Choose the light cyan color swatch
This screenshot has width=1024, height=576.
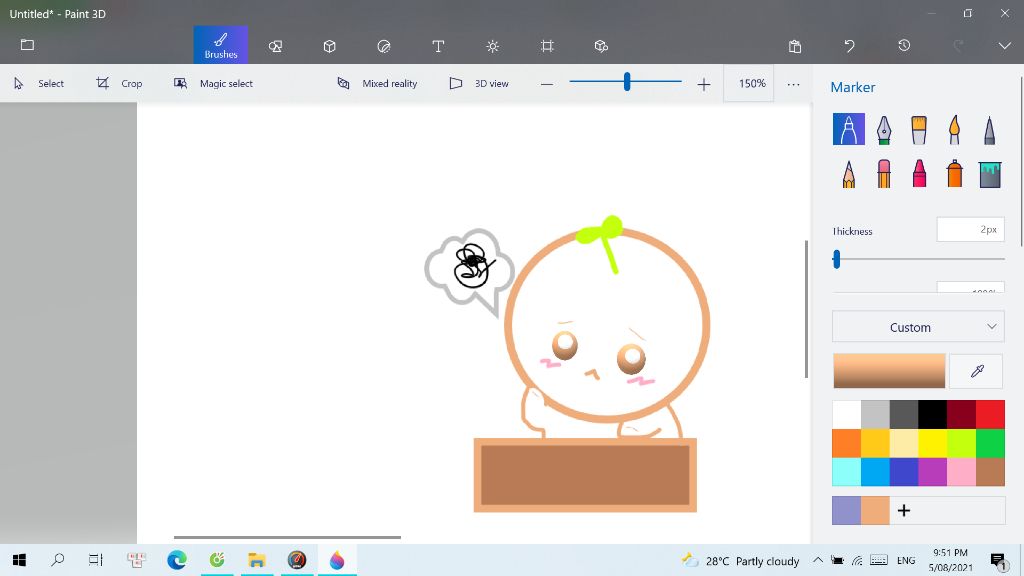(846, 472)
